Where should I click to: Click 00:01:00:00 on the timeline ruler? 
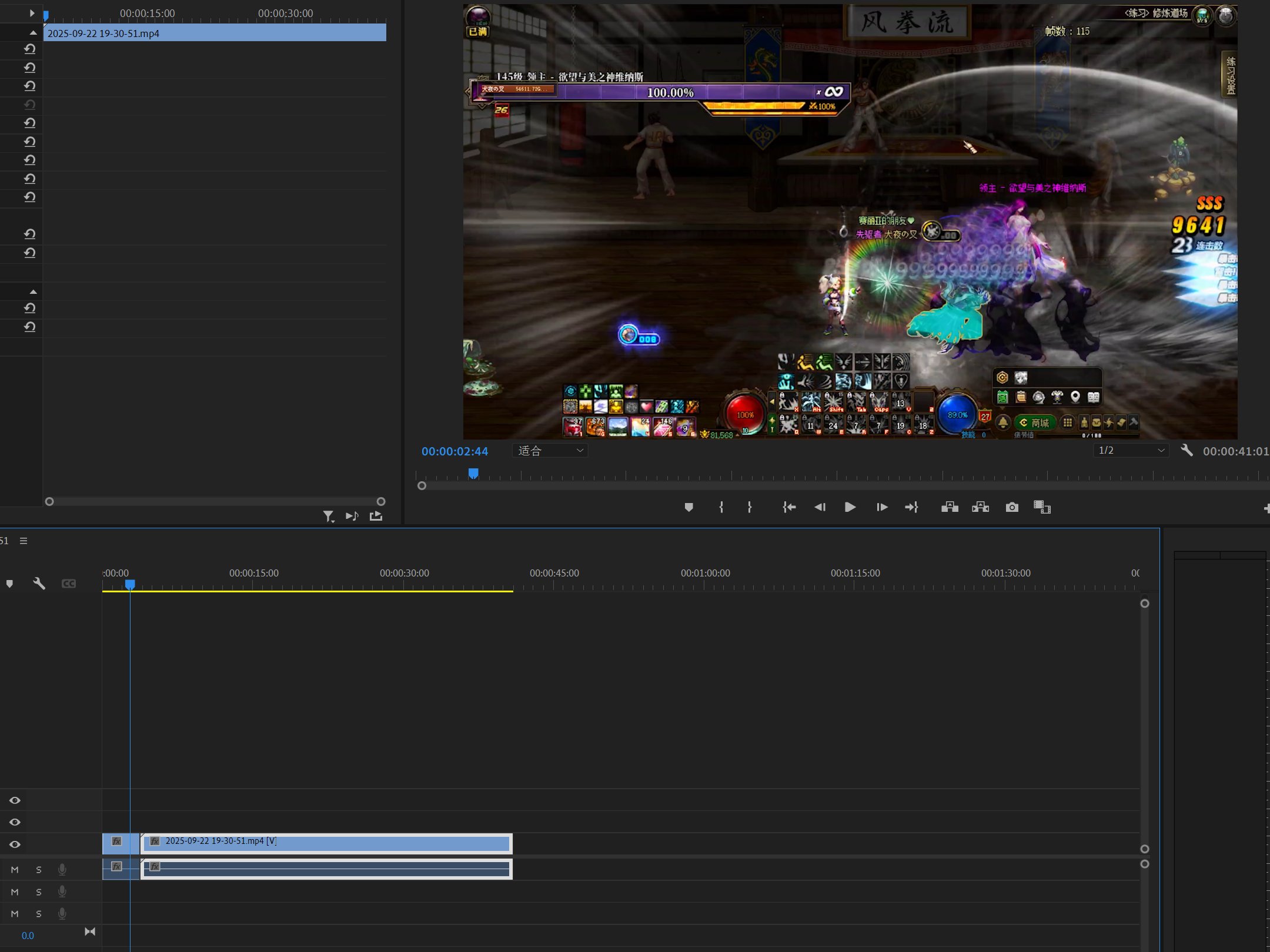click(706, 573)
